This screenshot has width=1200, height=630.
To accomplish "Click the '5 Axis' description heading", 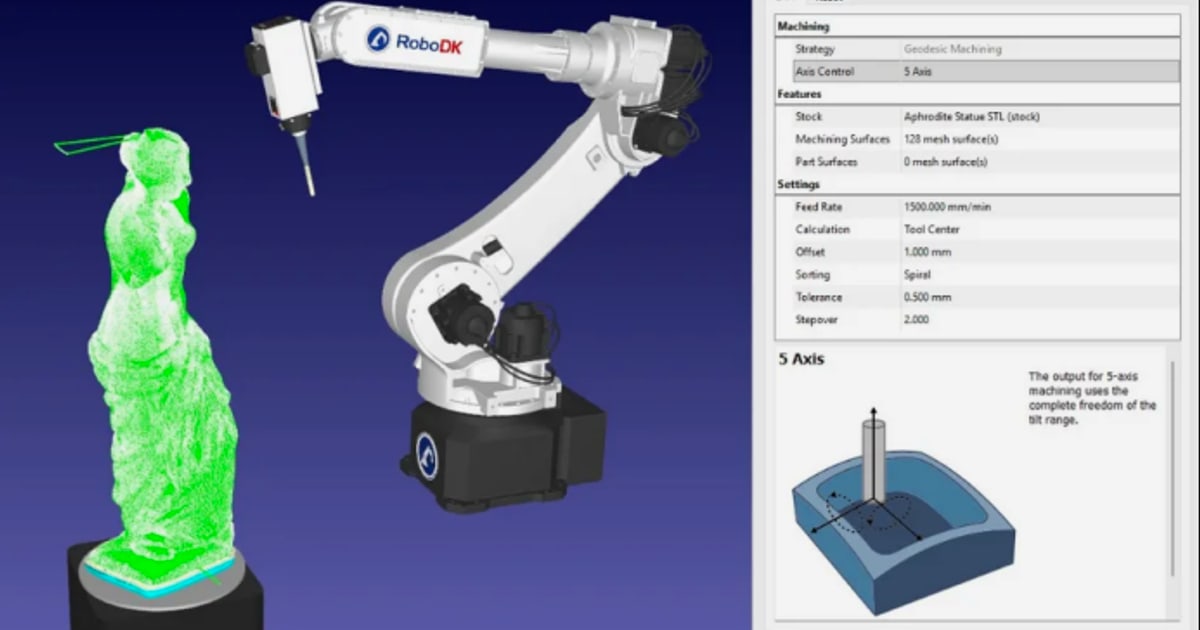I will coord(802,359).
